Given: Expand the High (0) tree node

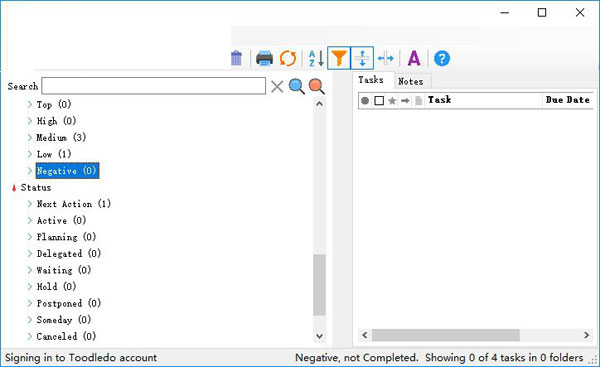Looking at the screenshot, I should 30,121.
